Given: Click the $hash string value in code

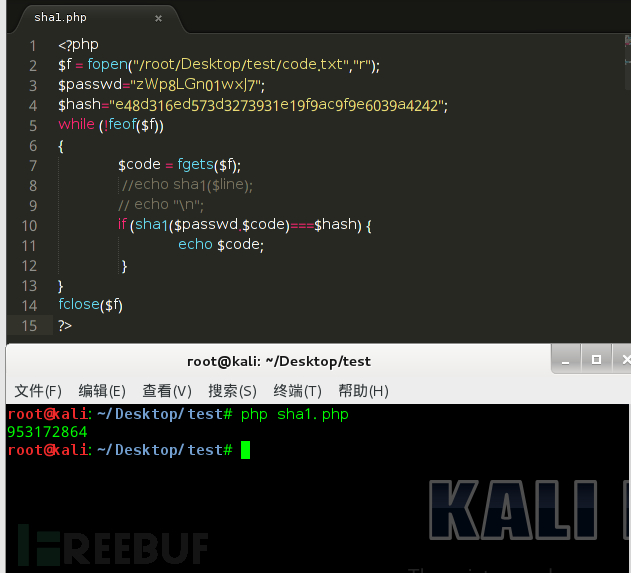Looking at the screenshot, I should coord(277,105).
